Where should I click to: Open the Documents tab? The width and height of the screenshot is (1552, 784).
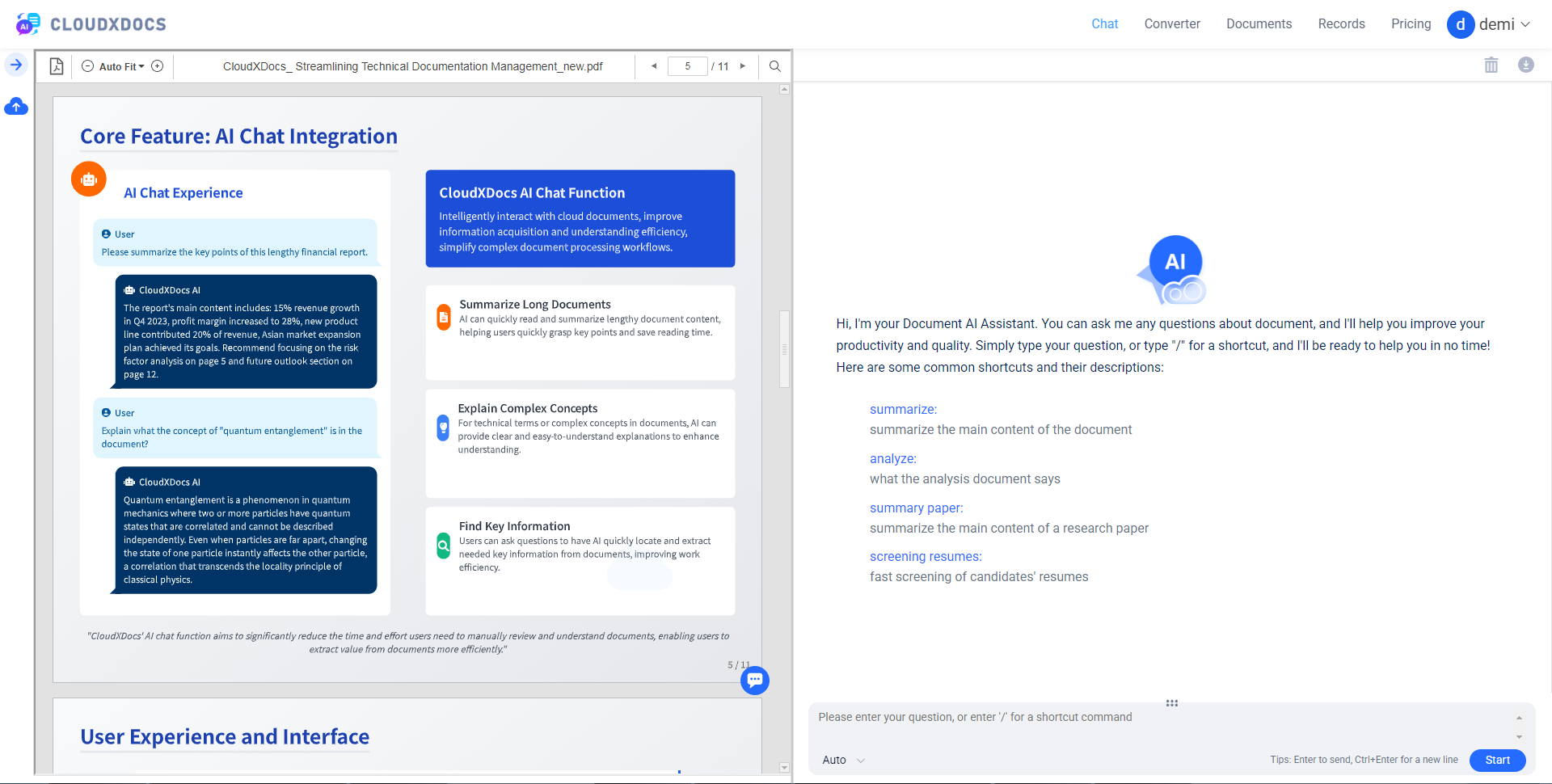click(1259, 24)
